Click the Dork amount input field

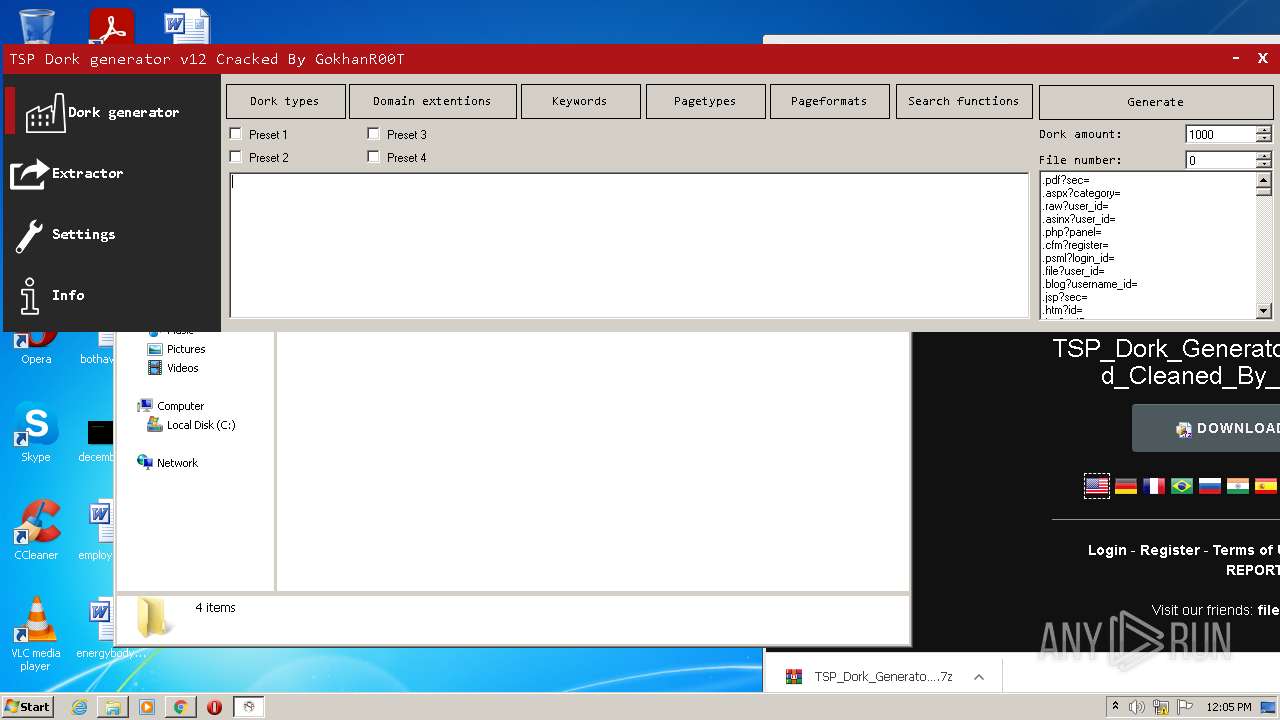[x=1220, y=134]
